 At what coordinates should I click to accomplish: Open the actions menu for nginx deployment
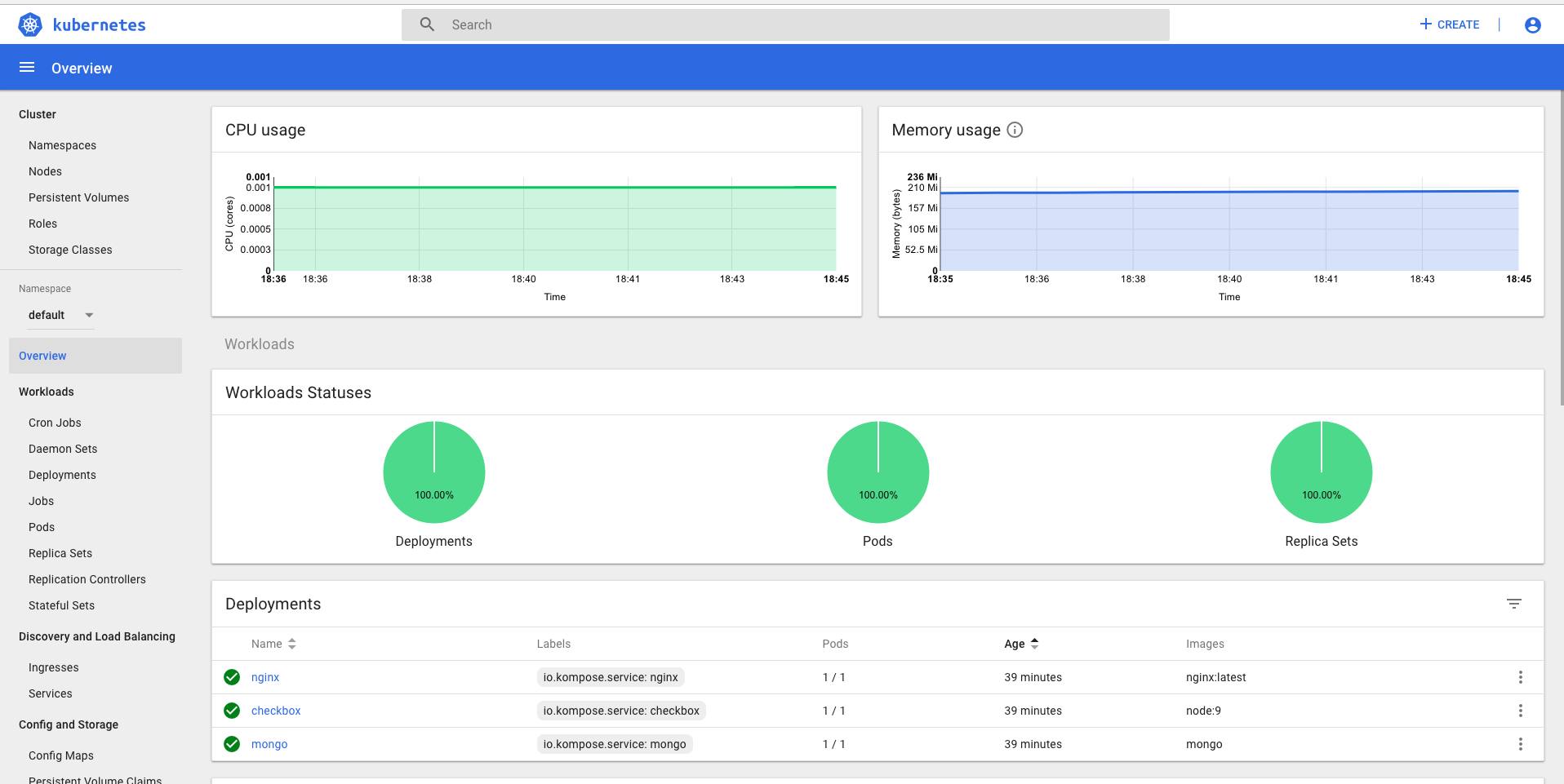pyautogui.click(x=1520, y=677)
